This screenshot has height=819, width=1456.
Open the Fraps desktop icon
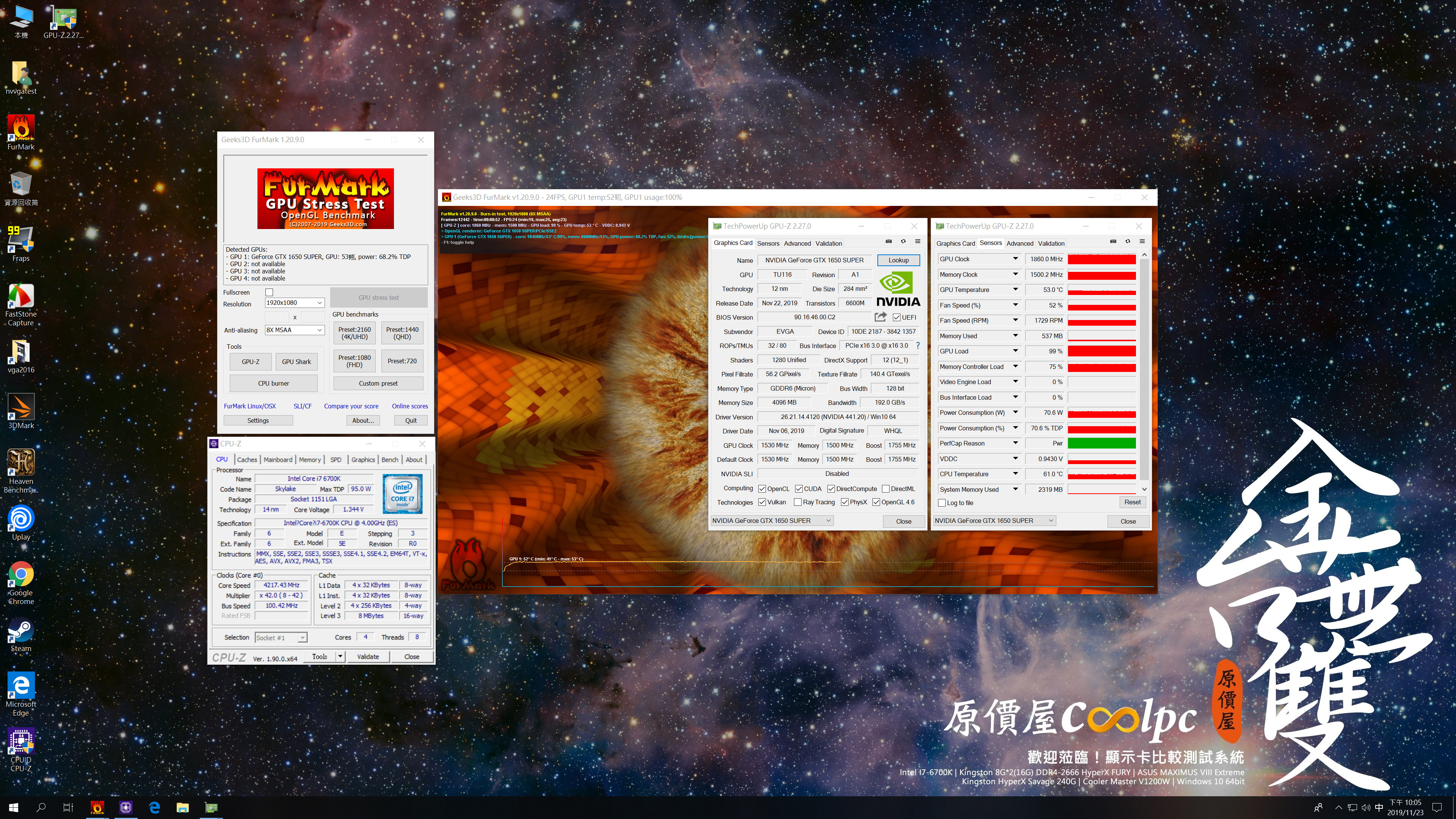pos(21,243)
